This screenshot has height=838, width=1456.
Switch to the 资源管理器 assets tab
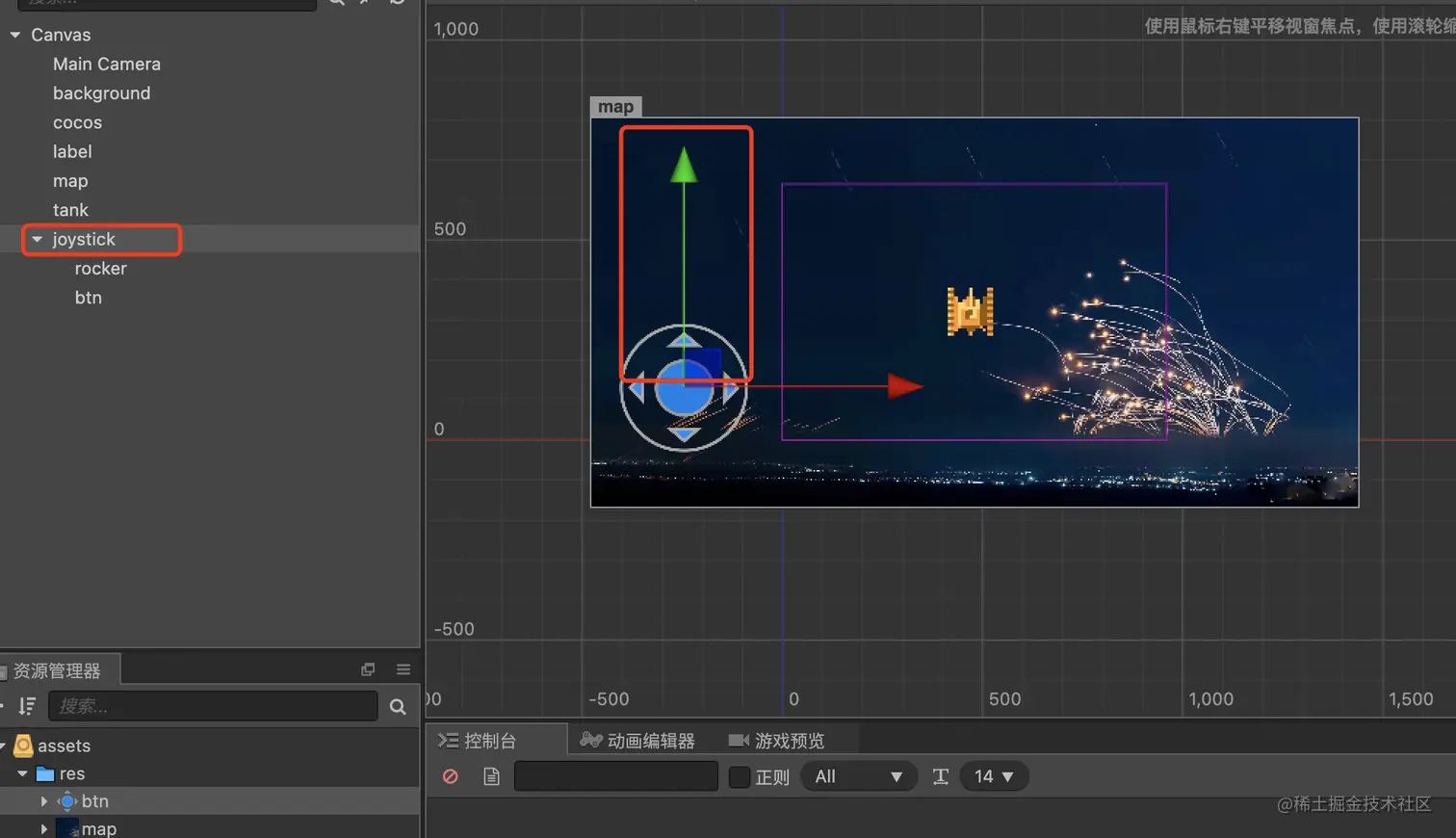[58, 670]
